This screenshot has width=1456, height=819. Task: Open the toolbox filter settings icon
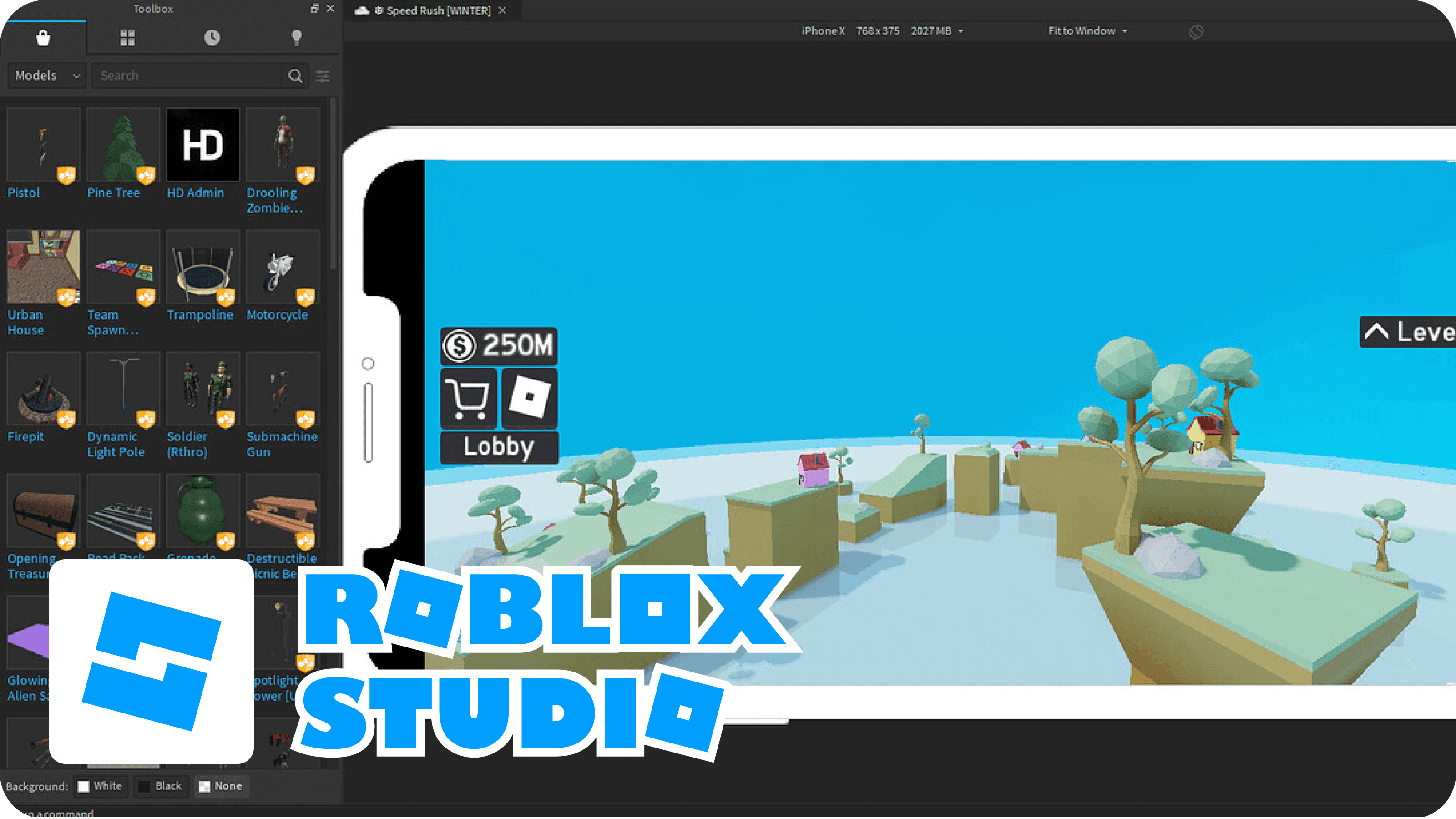click(x=323, y=76)
